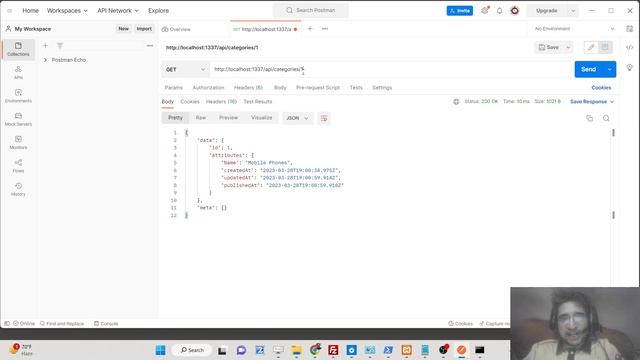Search the response with the magnifier icon

(606, 118)
